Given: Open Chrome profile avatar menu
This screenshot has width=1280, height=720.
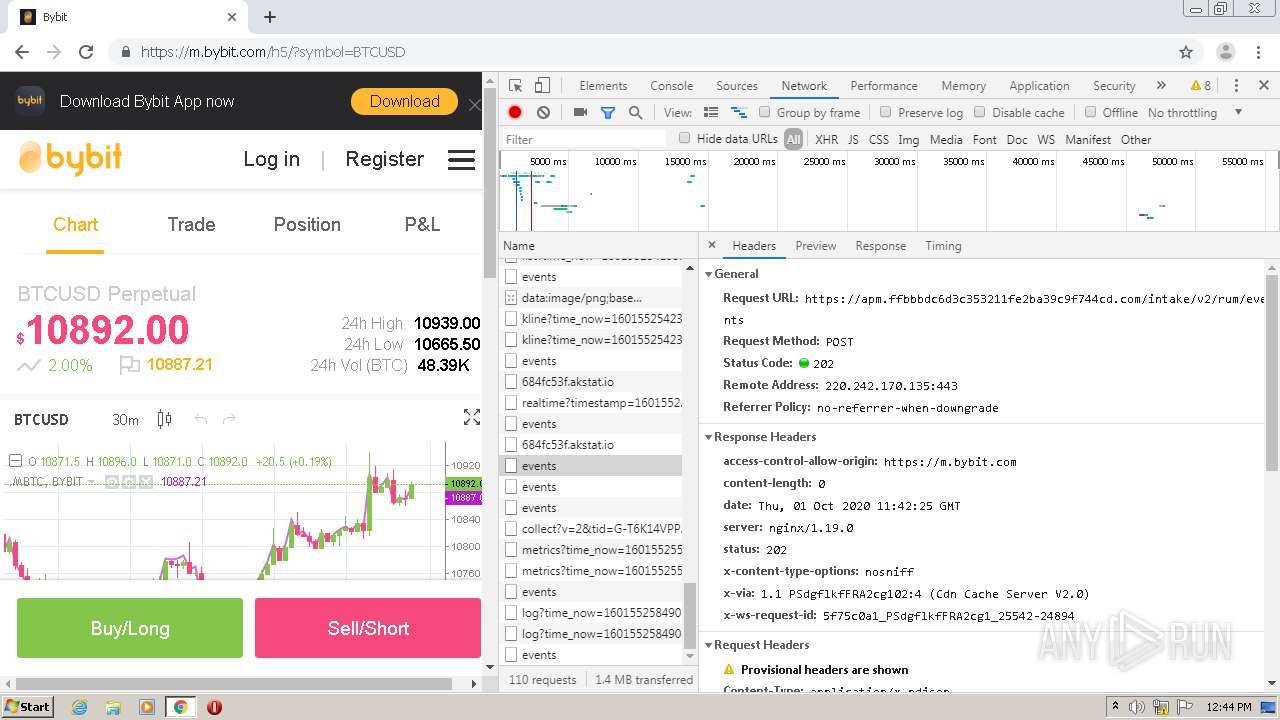Looking at the screenshot, I should pos(1225,52).
